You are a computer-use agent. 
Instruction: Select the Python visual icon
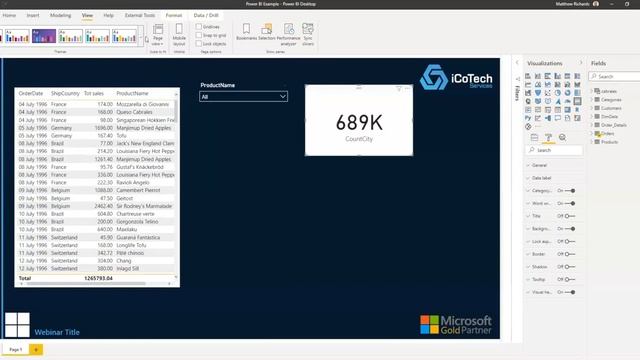click(528, 118)
